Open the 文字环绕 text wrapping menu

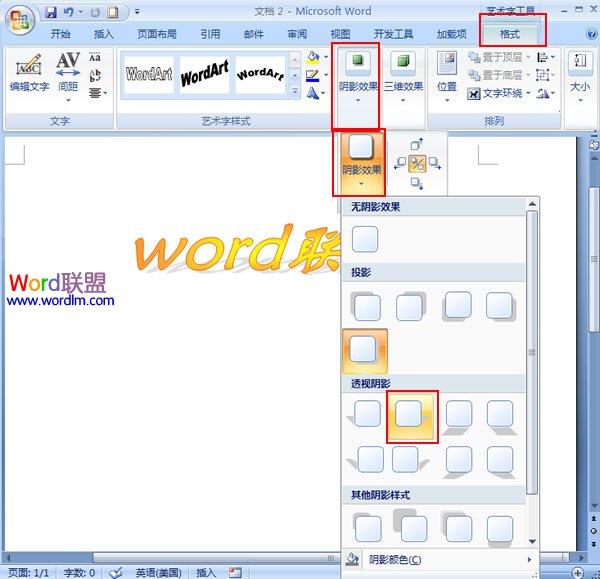[498, 93]
